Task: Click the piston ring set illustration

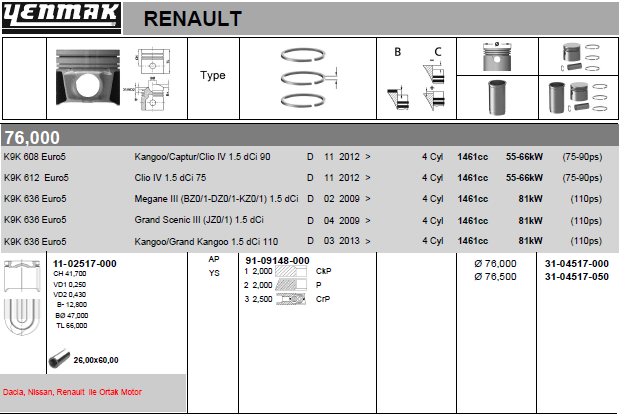Action: (310, 78)
